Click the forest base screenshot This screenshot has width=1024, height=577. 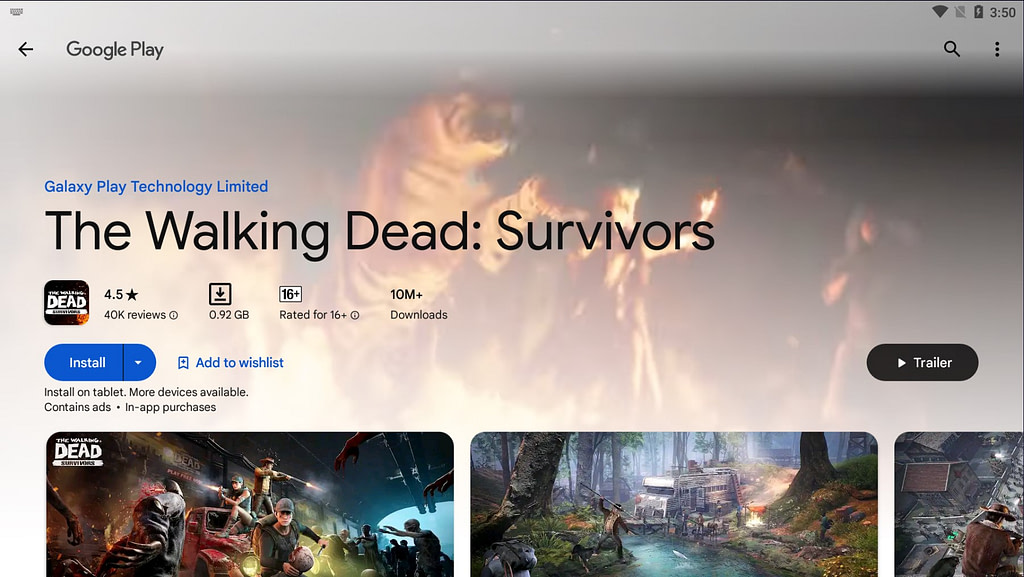coord(672,504)
